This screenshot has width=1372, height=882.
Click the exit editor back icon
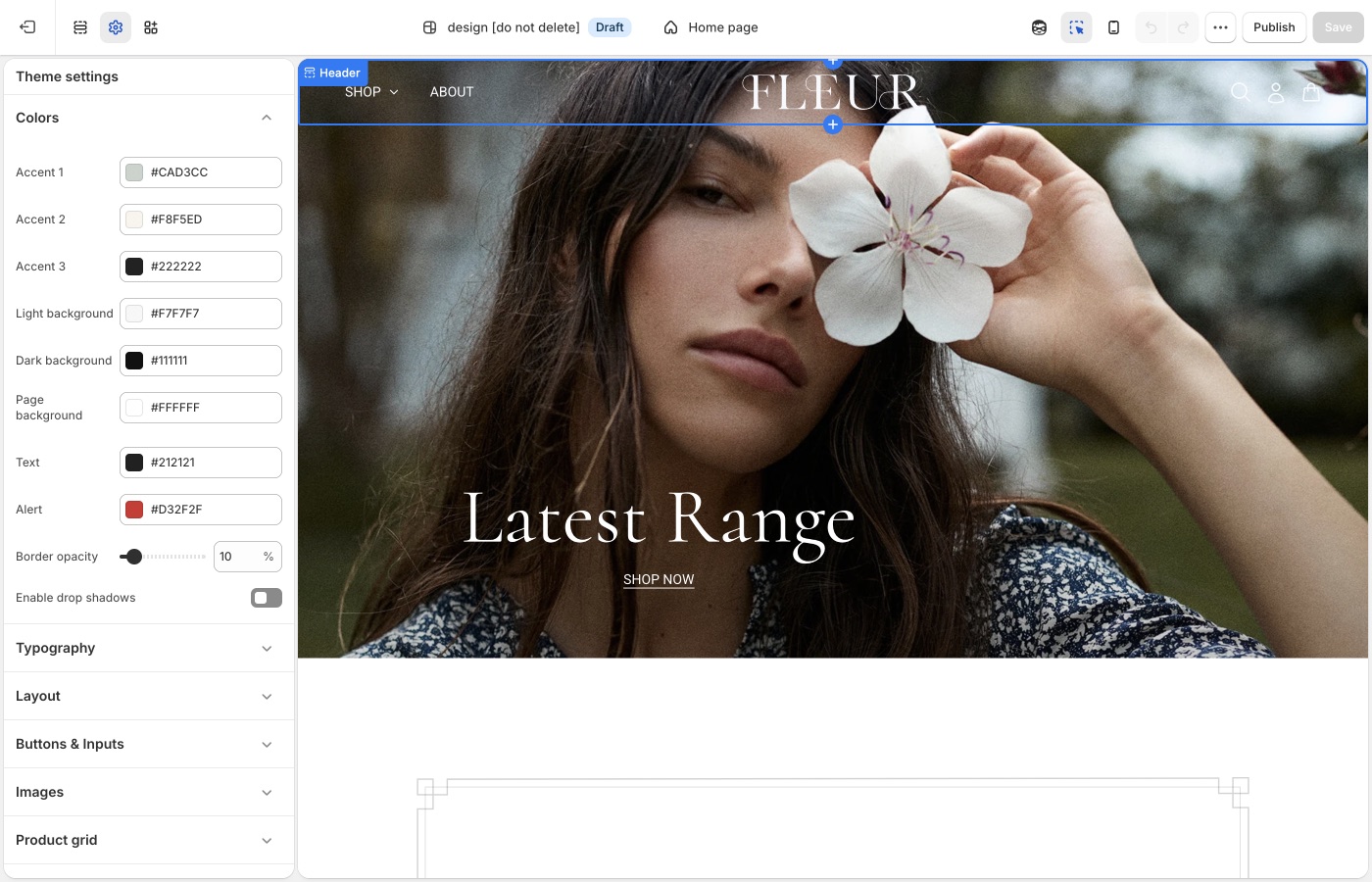27,27
